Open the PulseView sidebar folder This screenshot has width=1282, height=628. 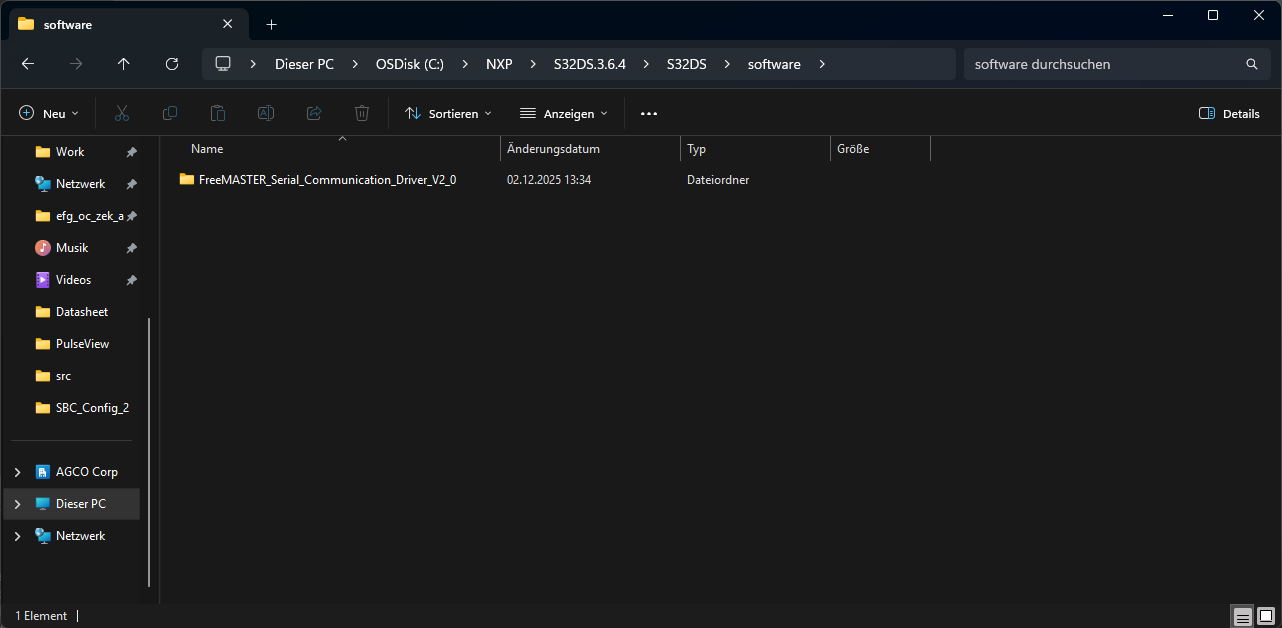pos(82,344)
